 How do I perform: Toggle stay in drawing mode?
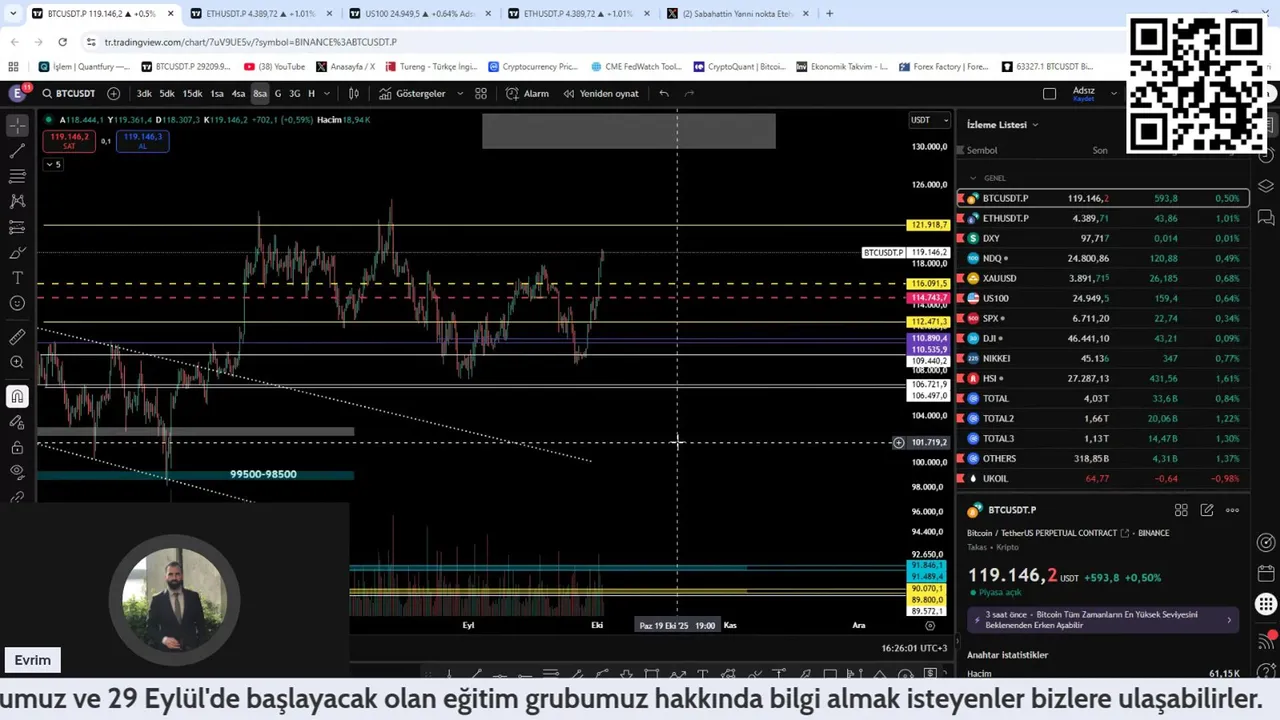pyautogui.click(x=17, y=422)
